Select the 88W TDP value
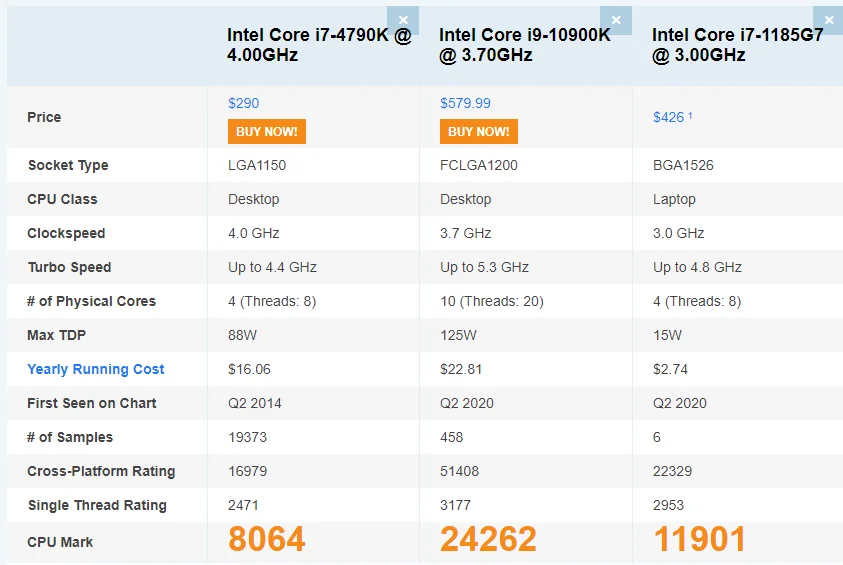This screenshot has height=565, width=843. point(242,335)
